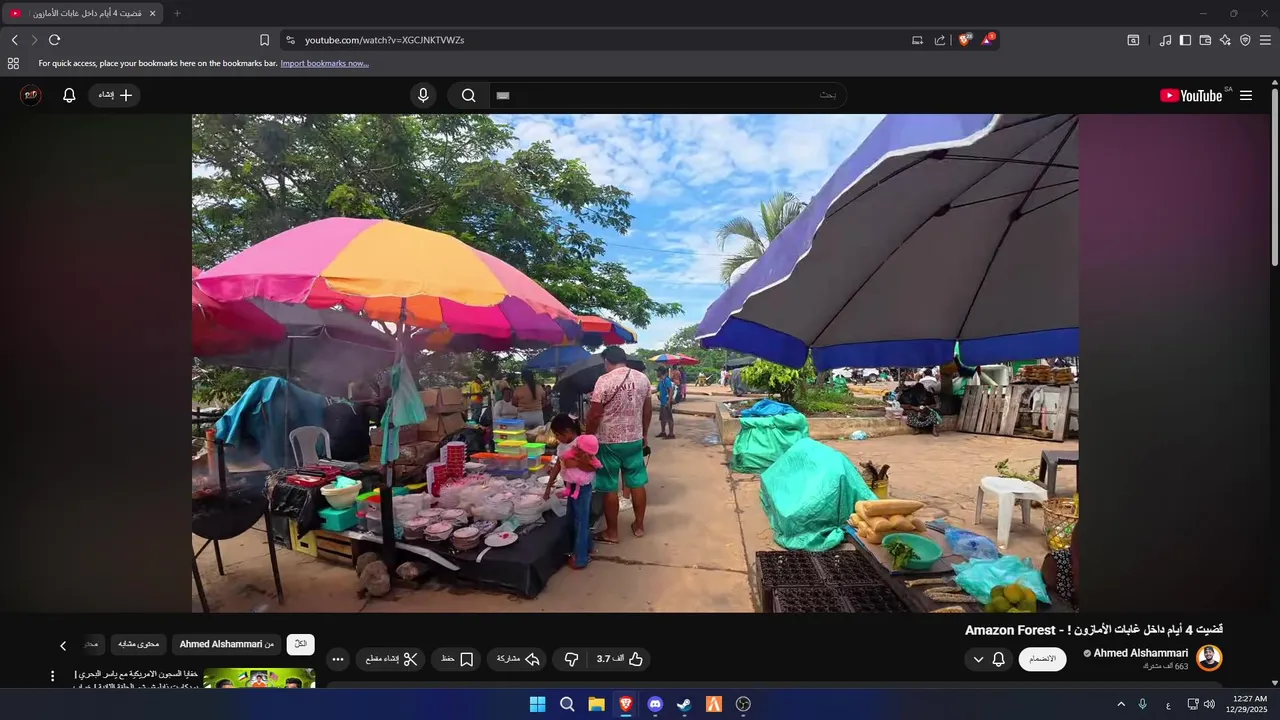Click the share page icon in address bar
Image resolution: width=1280 pixels, height=720 pixels.
[940, 40]
